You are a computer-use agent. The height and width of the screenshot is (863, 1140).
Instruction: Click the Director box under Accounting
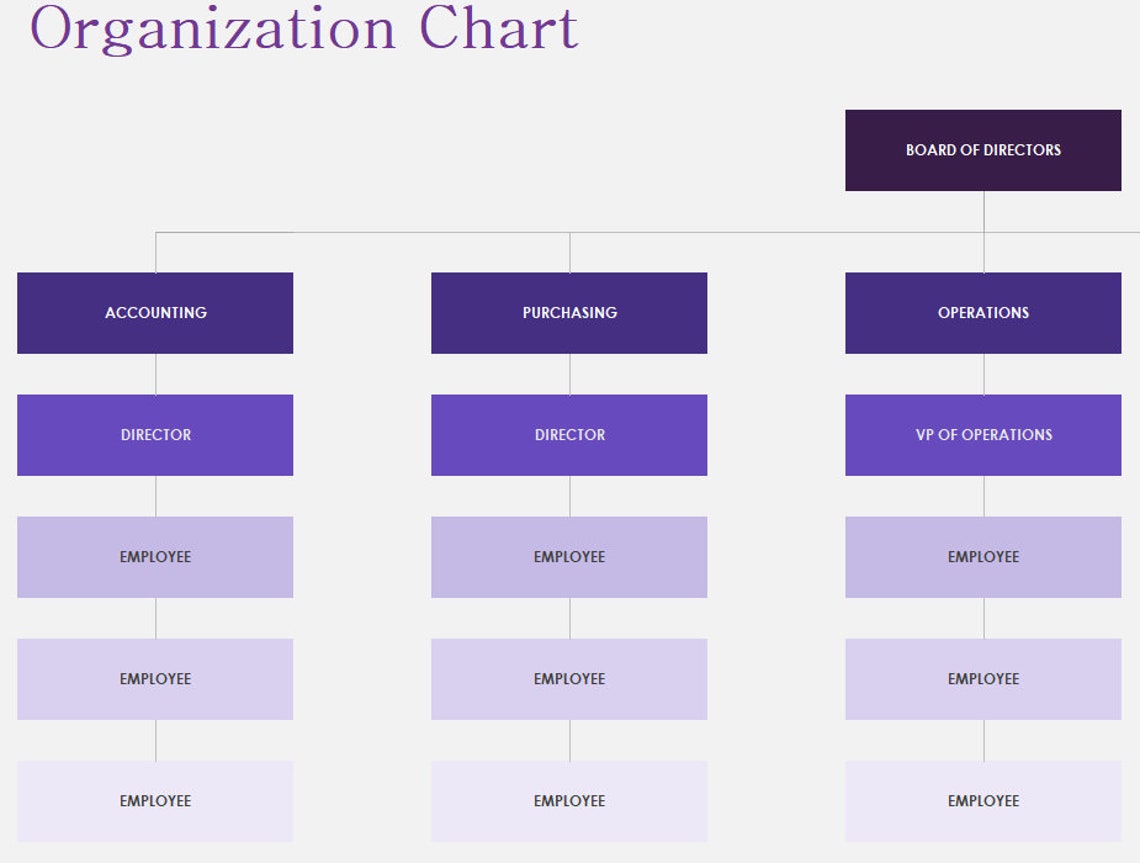click(x=155, y=434)
